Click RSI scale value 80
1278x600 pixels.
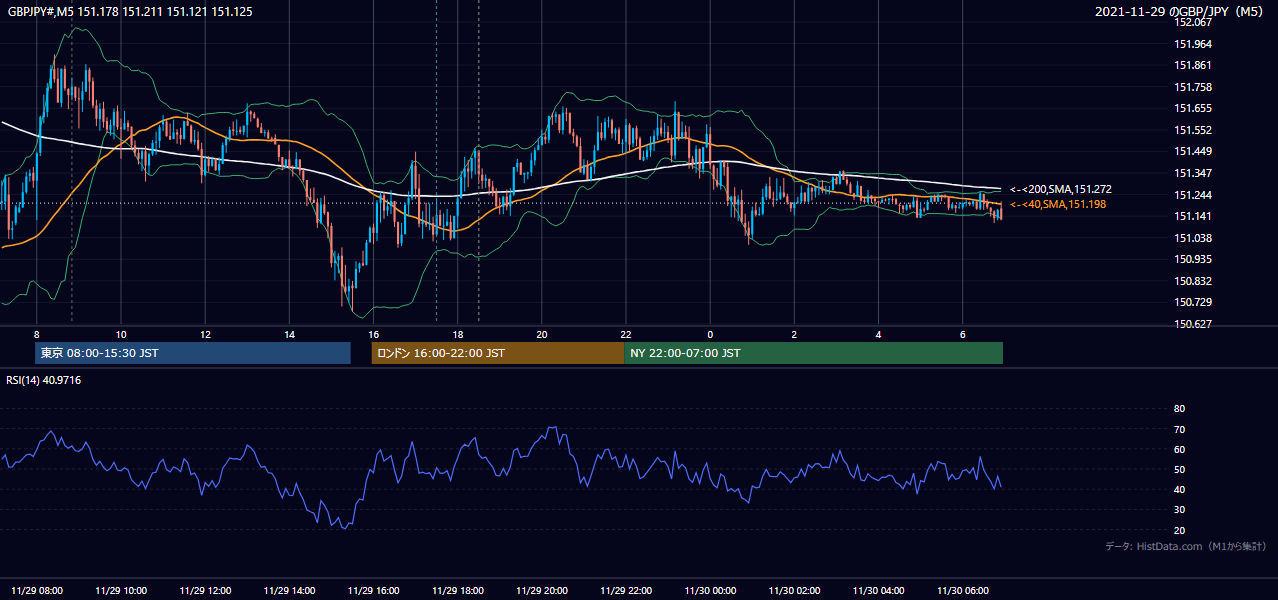(x=1179, y=409)
